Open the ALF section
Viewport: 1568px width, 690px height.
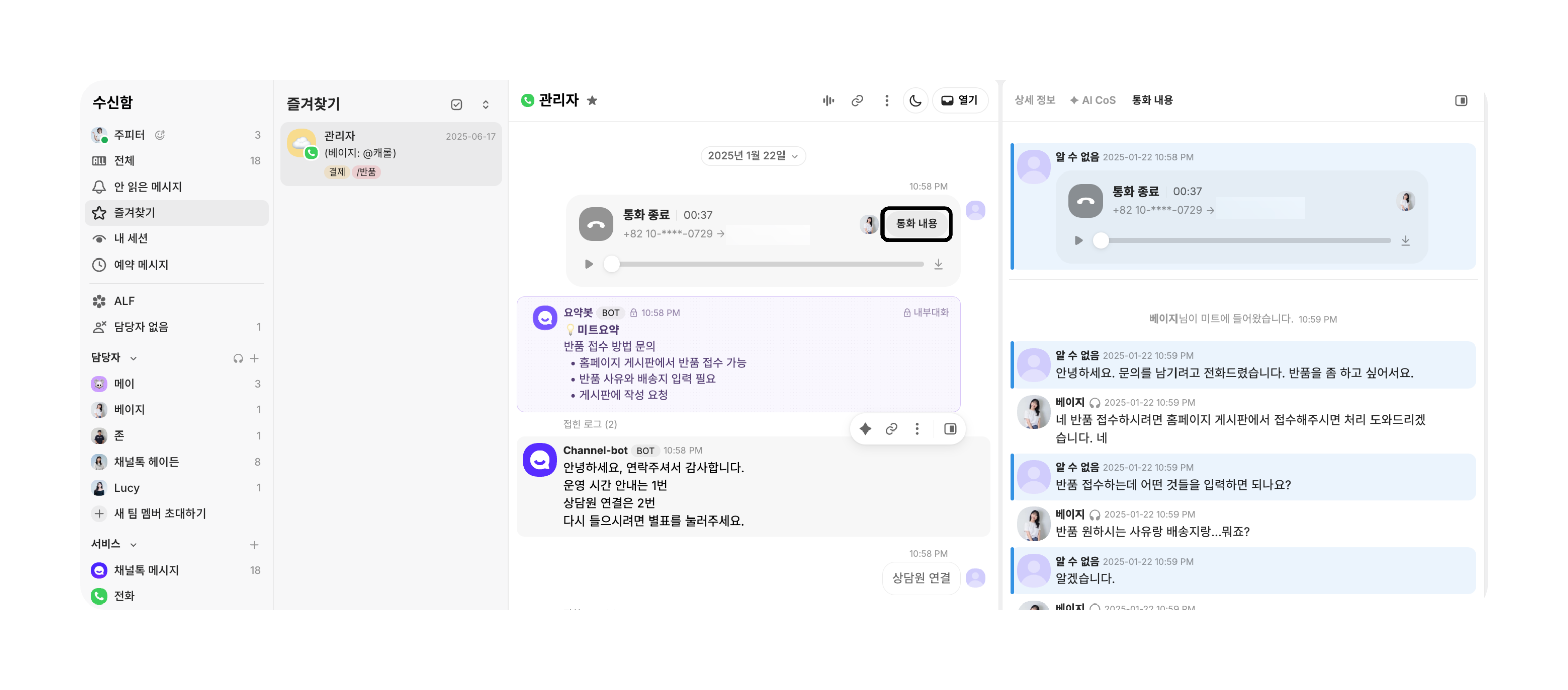[176, 301]
